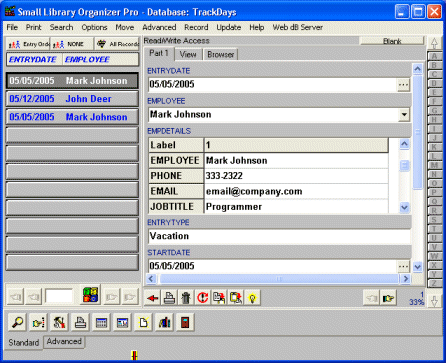The height and width of the screenshot is (363, 446).
Task: Open the Search menu
Action: click(x=61, y=27)
